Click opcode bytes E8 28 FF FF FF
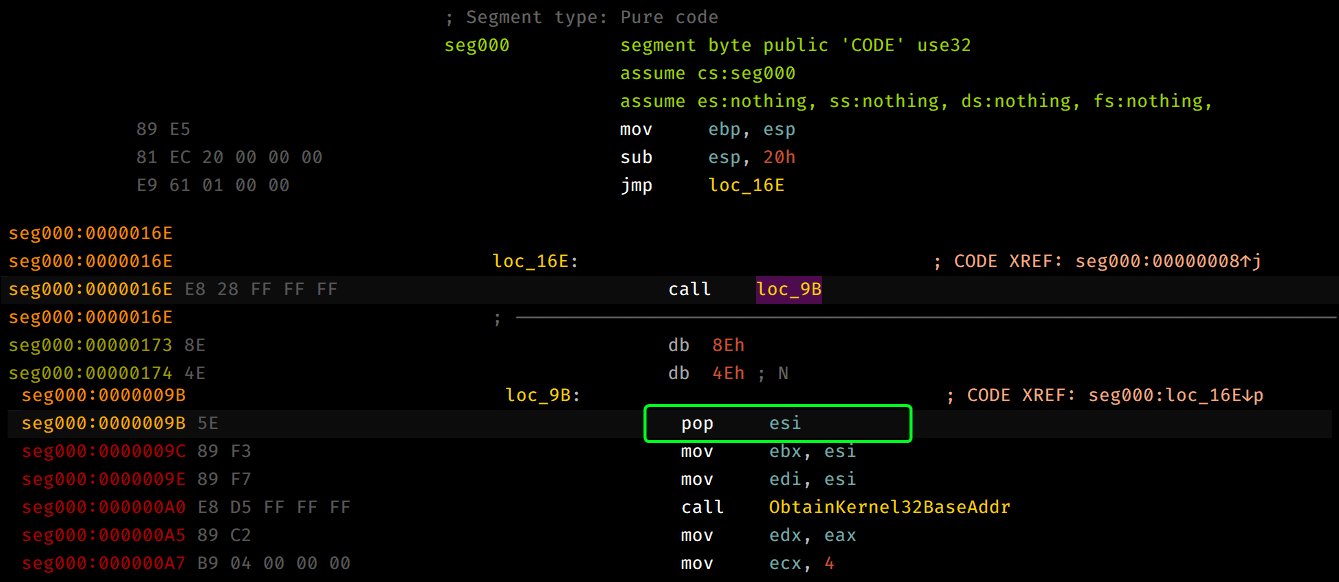The image size is (1339, 582). [x=261, y=289]
